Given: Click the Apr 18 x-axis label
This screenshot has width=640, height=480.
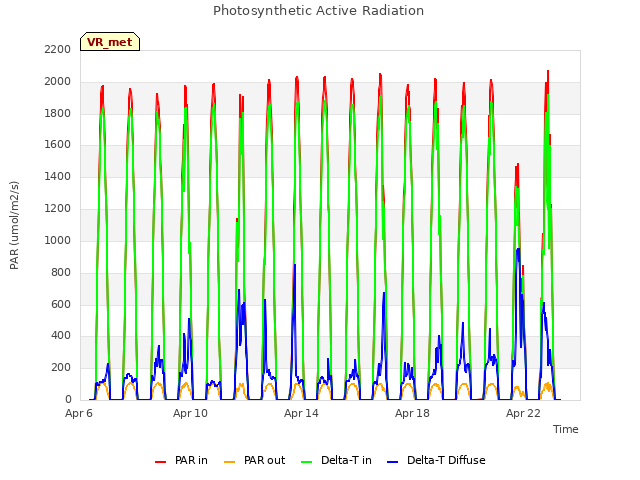Looking at the screenshot, I should pyautogui.click(x=412, y=413).
